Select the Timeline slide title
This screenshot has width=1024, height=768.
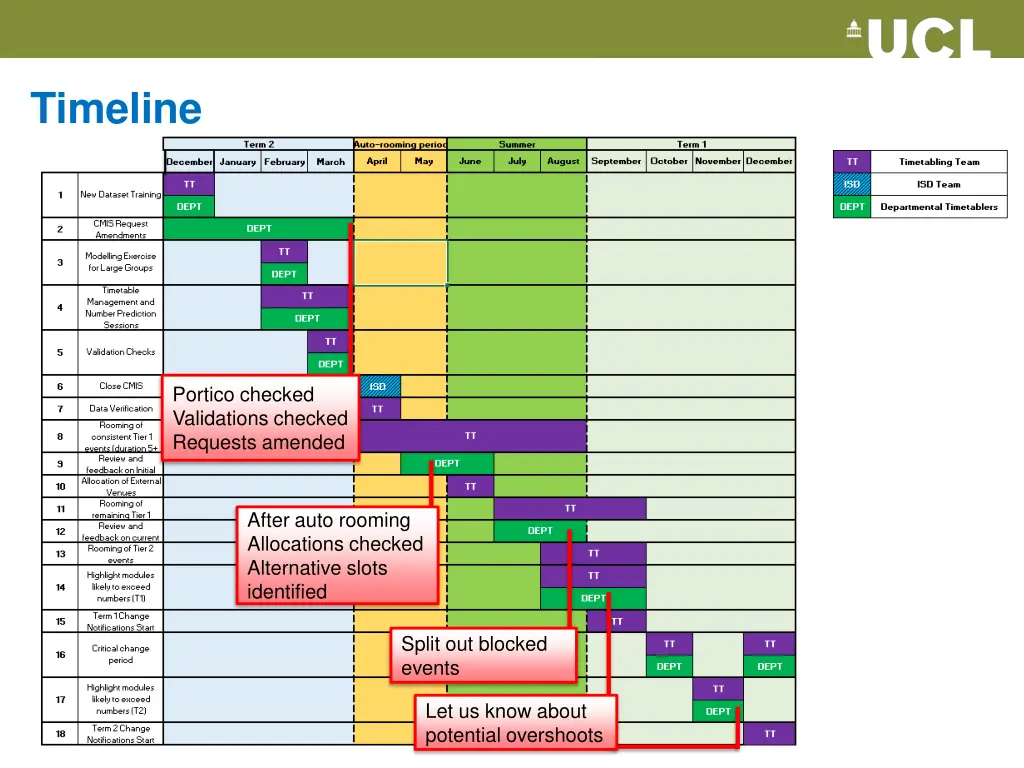(116, 108)
